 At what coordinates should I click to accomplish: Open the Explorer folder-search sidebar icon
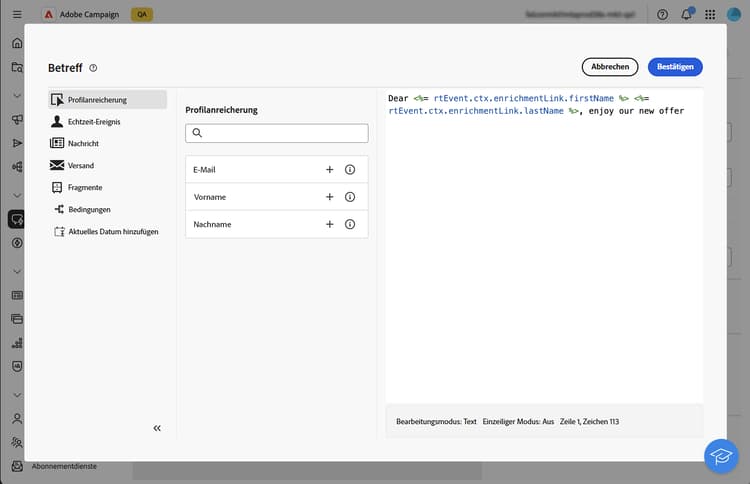(17, 67)
